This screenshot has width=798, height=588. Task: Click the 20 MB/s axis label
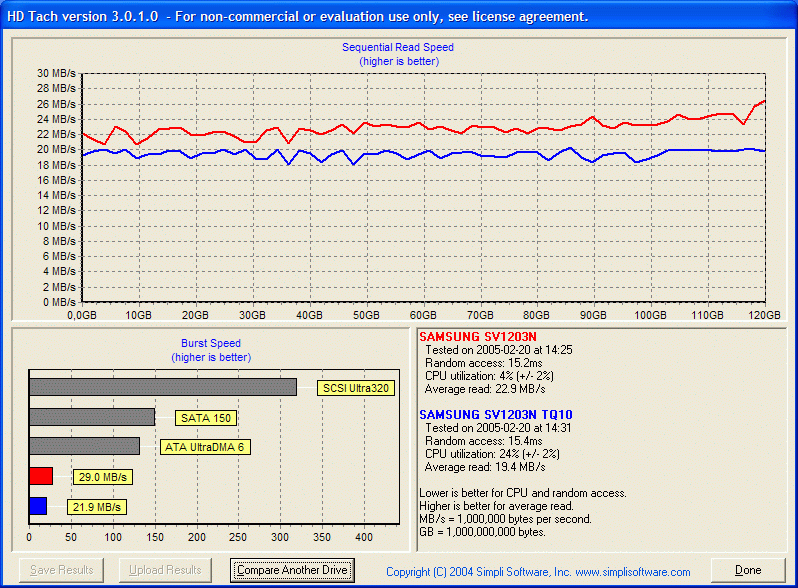(x=56, y=149)
